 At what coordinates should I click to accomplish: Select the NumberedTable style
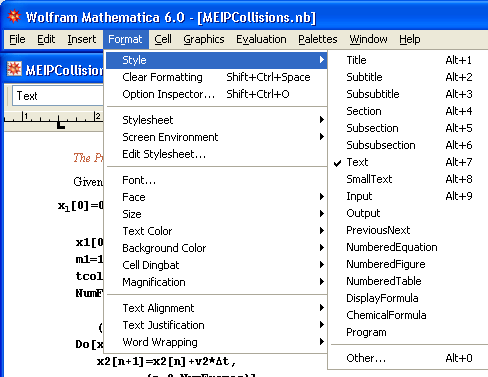tap(409, 281)
